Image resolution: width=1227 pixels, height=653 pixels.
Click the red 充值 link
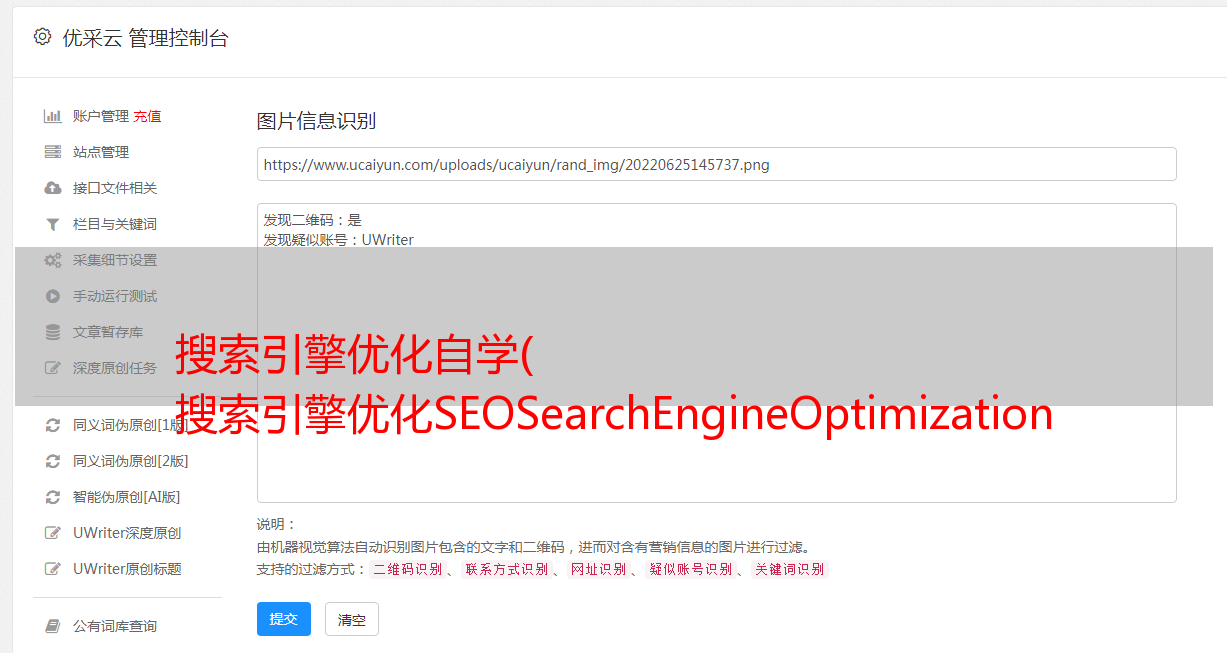pos(147,116)
